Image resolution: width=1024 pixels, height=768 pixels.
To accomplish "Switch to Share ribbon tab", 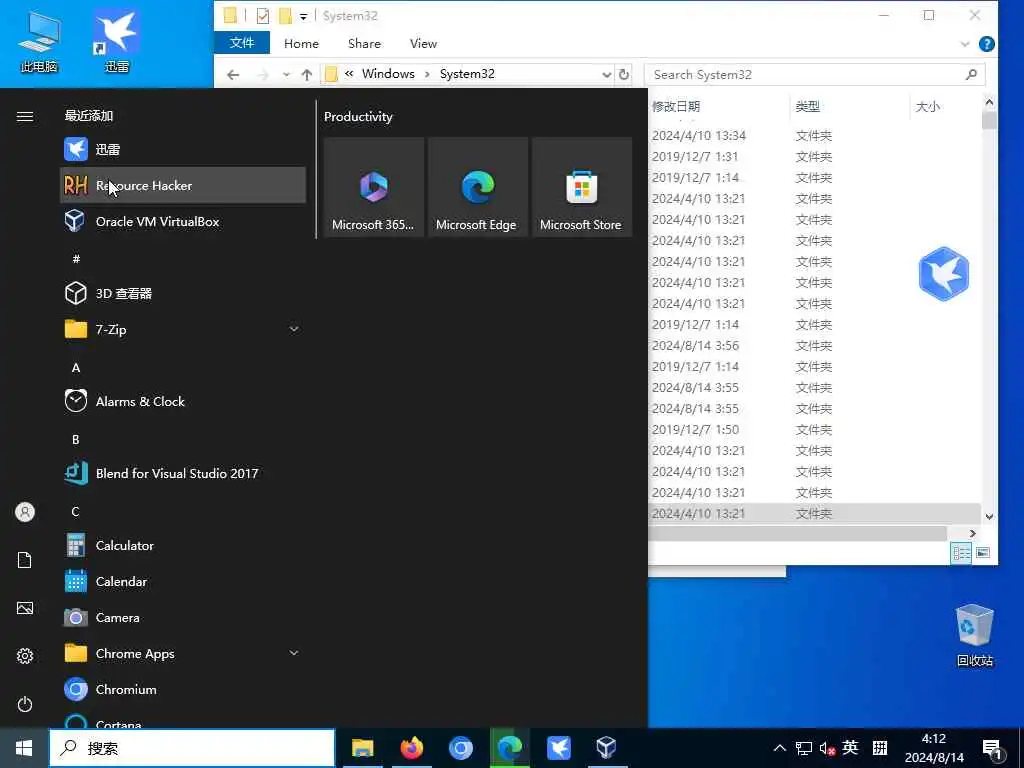I will [x=364, y=44].
